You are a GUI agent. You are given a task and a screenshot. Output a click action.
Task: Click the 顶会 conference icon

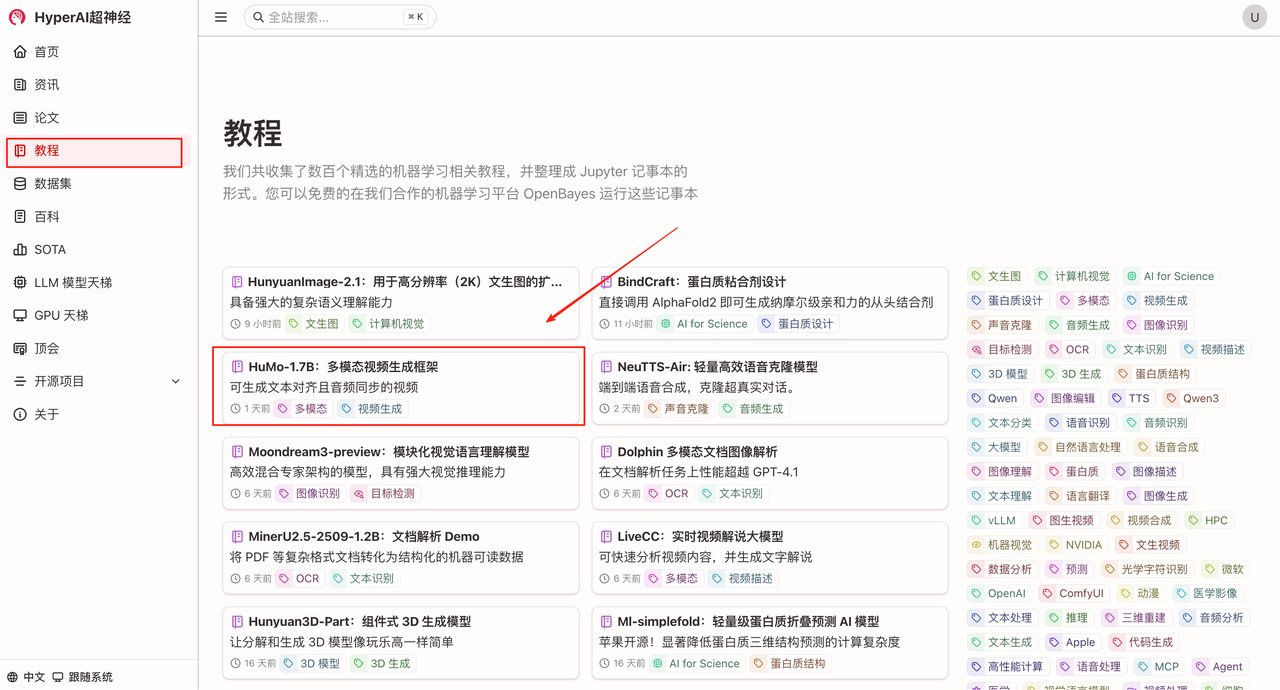(x=20, y=349)
